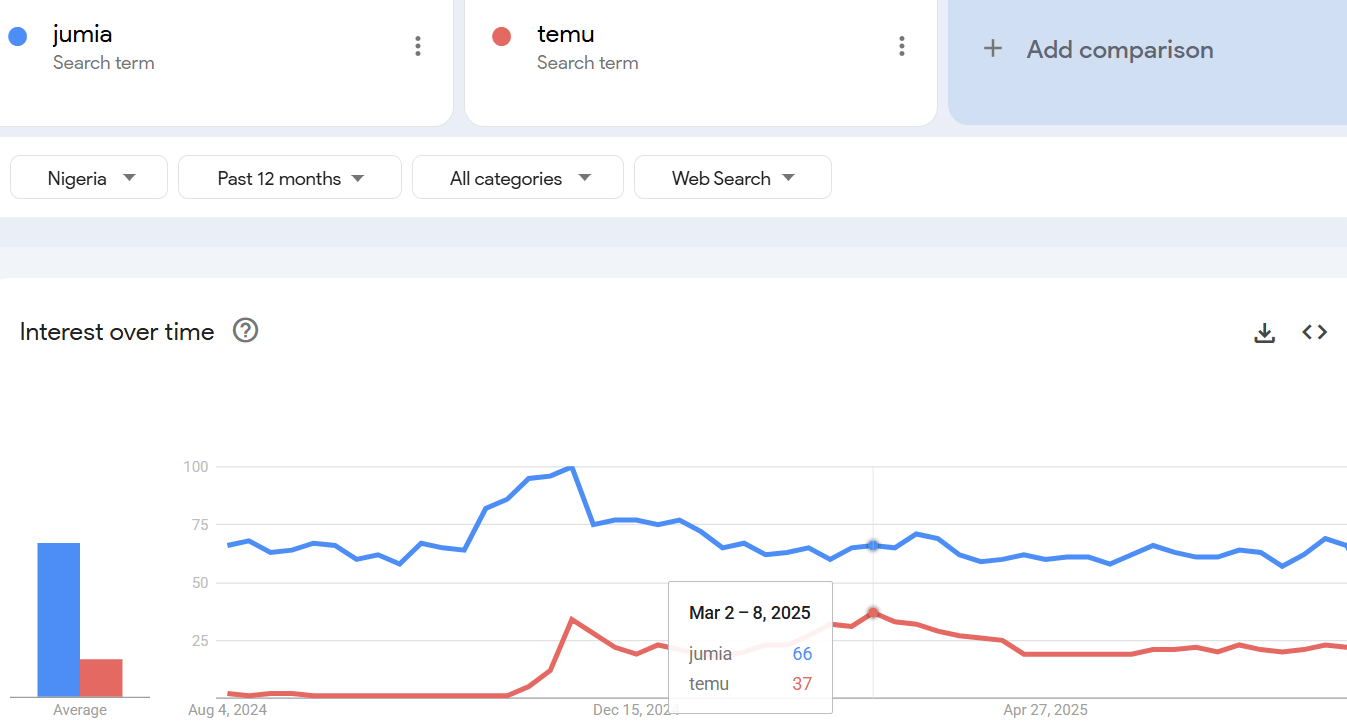Open the temu term options menu
The height and width of the screenshot is (728, 1347).
click(902, 46)
